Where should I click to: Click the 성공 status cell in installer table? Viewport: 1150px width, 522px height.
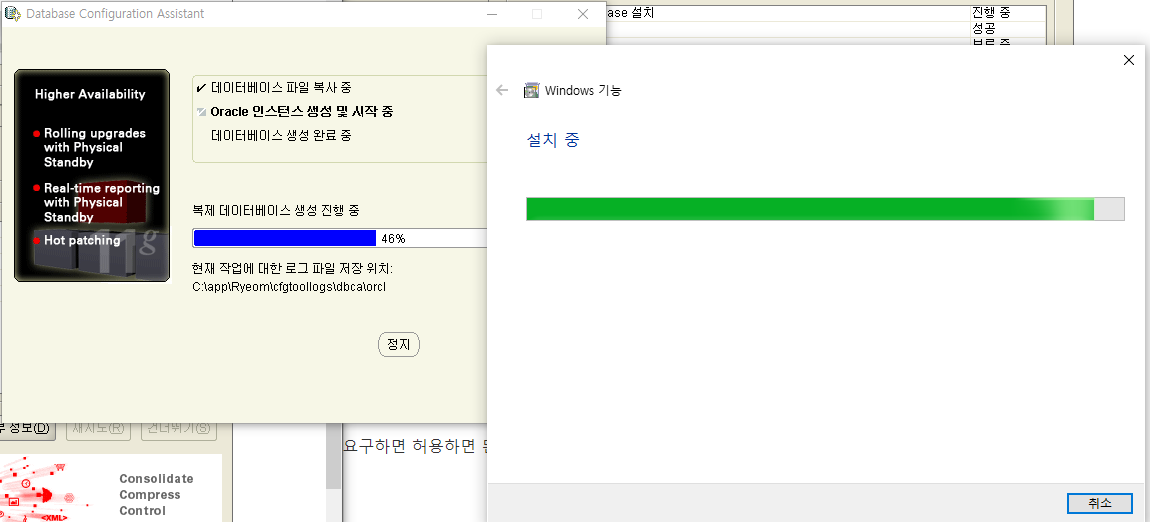[983, 29]
